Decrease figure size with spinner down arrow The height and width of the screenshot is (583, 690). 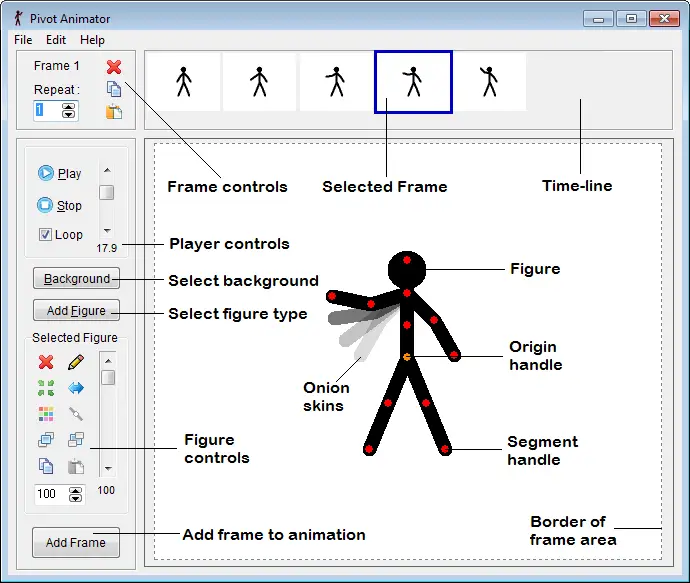[76, 498]
